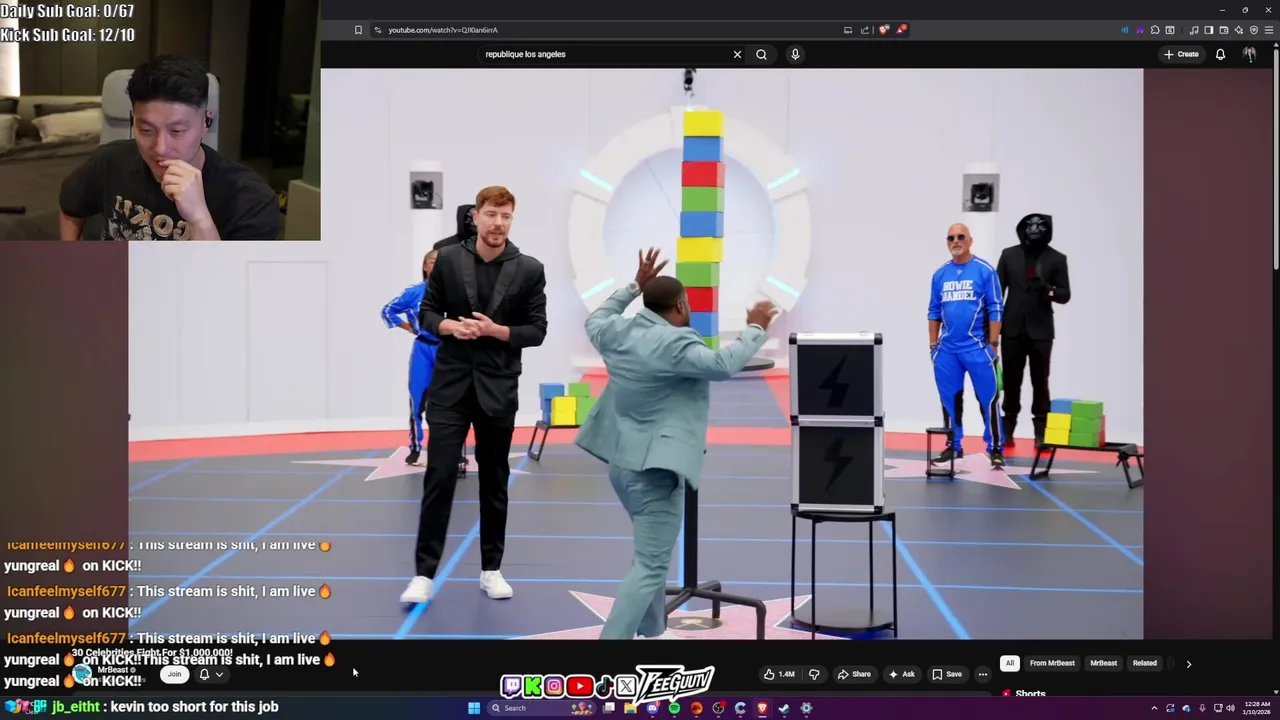Open the Brave Wallet icon

(1224, 30)
